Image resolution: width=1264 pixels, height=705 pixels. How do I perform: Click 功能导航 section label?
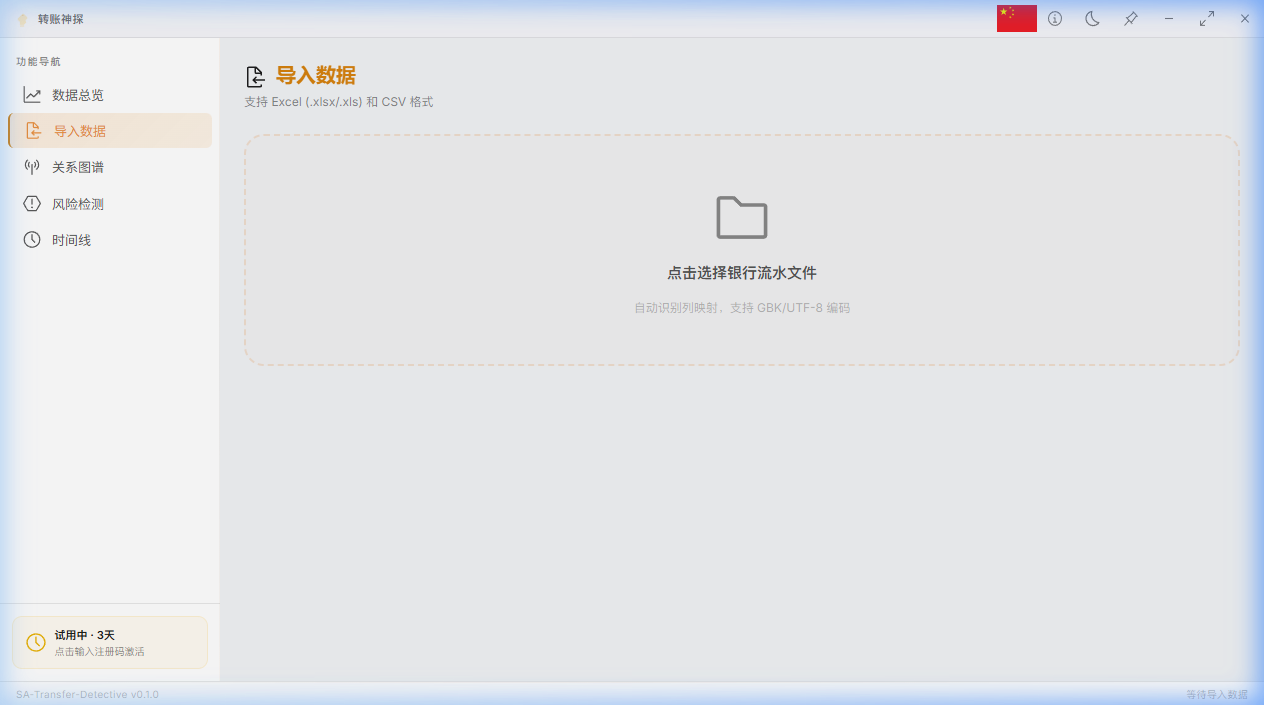(x=38, y=62)
